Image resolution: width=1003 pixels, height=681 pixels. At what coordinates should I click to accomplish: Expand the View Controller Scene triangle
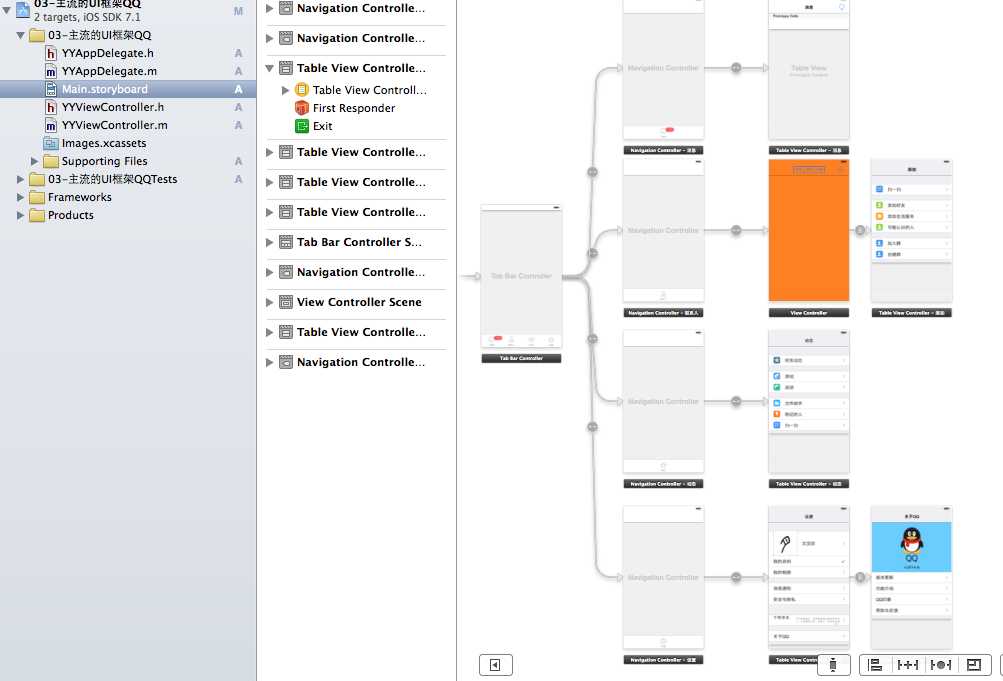[x=269, y=302]
